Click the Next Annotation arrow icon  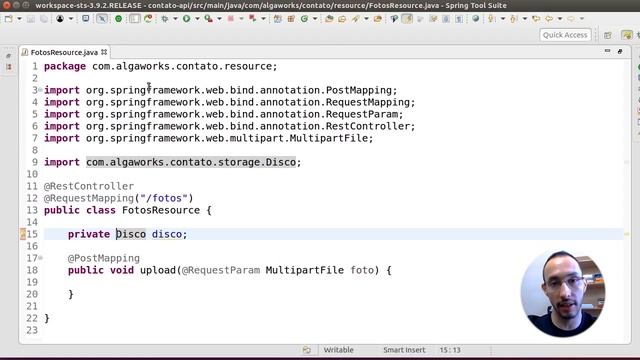coord(491,19)
